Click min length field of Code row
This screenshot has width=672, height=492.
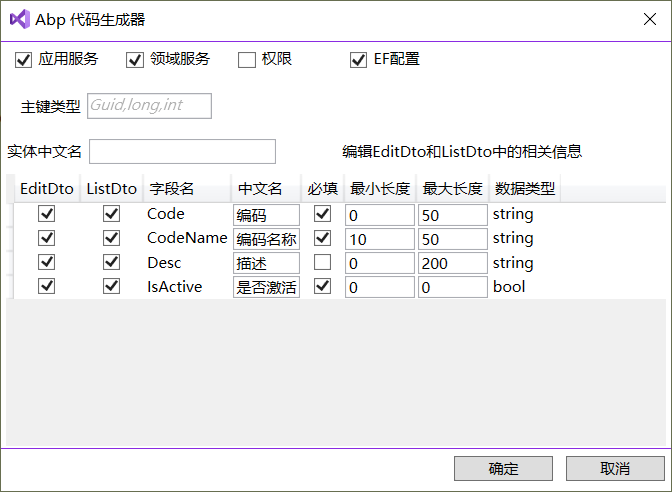pos(380,215)
